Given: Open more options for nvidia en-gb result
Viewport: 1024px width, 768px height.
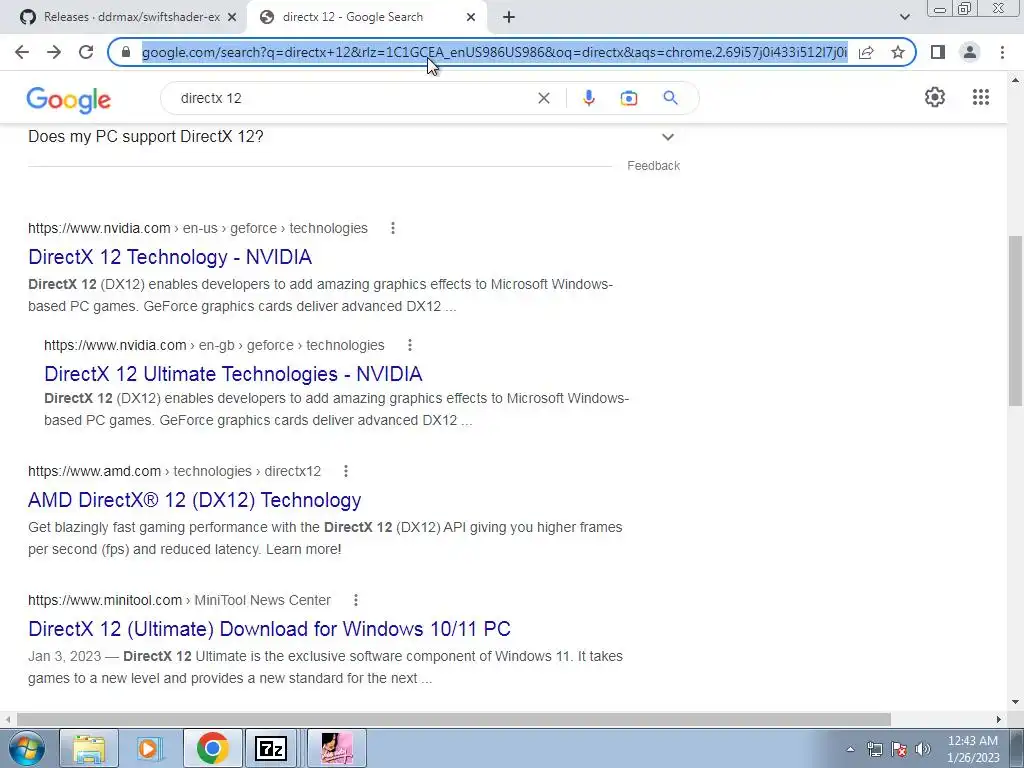Looking at the screenshot, I should pos(409,345).
